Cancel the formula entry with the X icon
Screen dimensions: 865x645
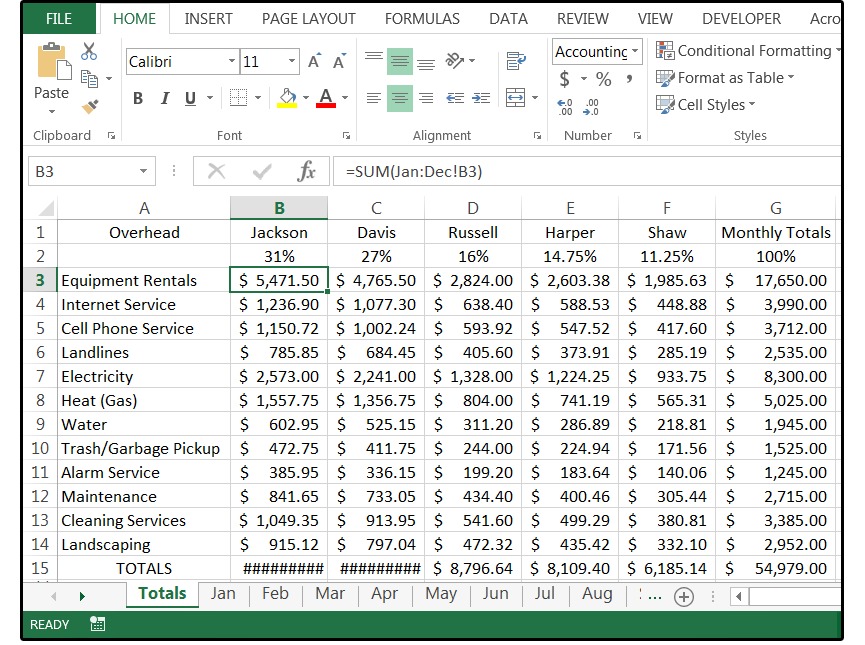pyautogui.click(x=216, y=172)
